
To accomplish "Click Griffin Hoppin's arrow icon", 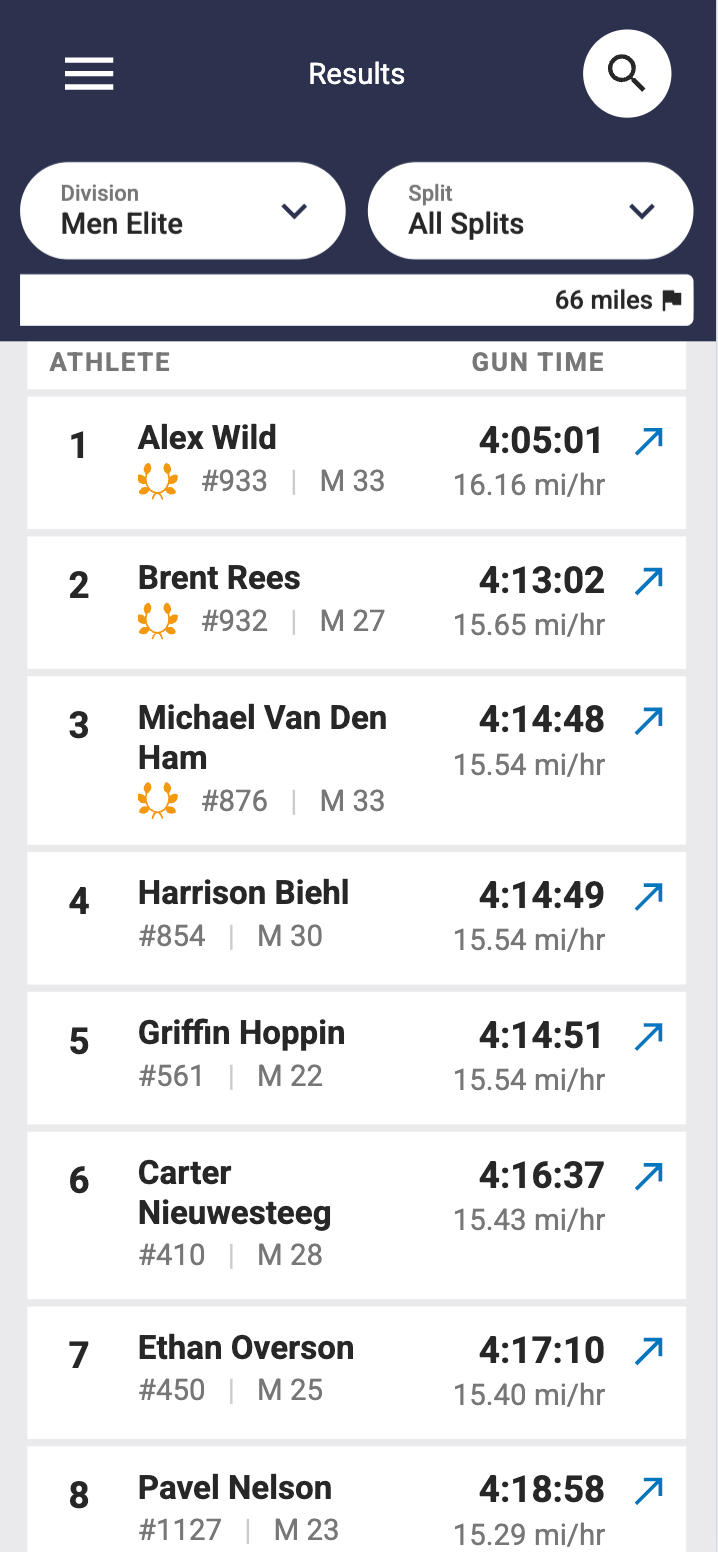I will (x=649, y=1036).
